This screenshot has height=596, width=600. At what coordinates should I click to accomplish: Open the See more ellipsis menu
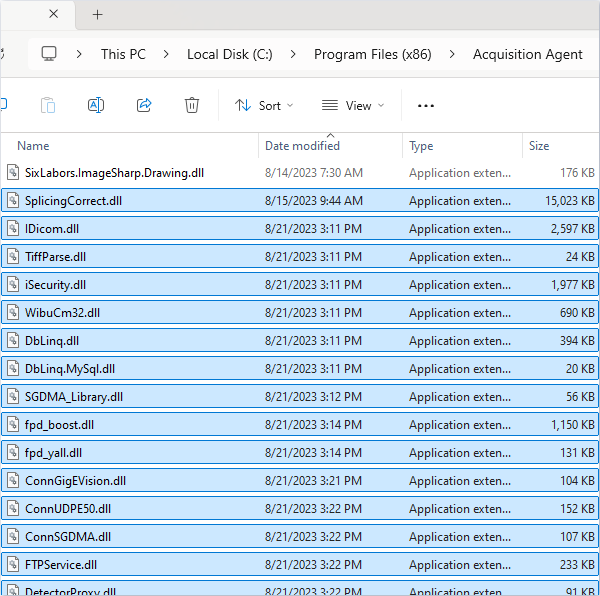[x=426, y=105]
